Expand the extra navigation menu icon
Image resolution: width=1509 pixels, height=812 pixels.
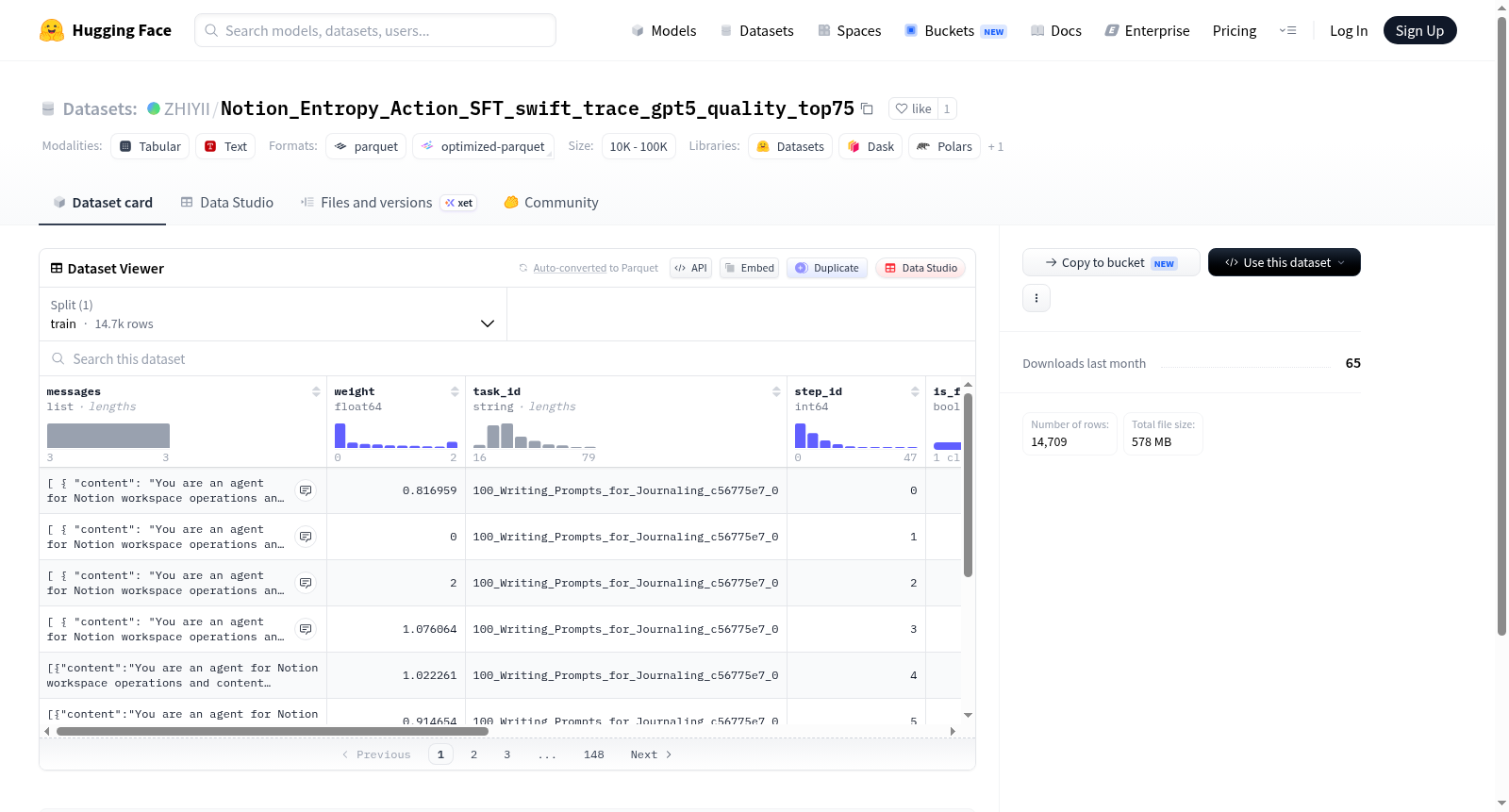click(1287, 30)
